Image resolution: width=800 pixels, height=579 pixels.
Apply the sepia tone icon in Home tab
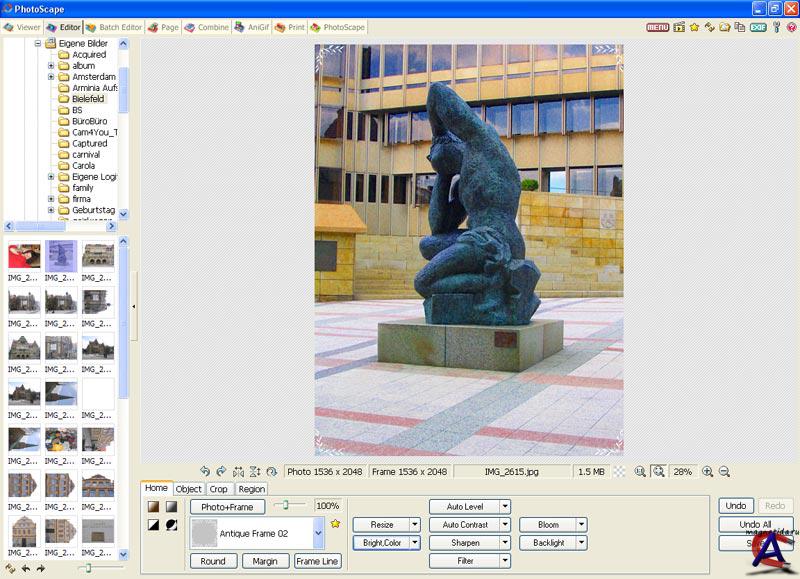tap(153, 507)
